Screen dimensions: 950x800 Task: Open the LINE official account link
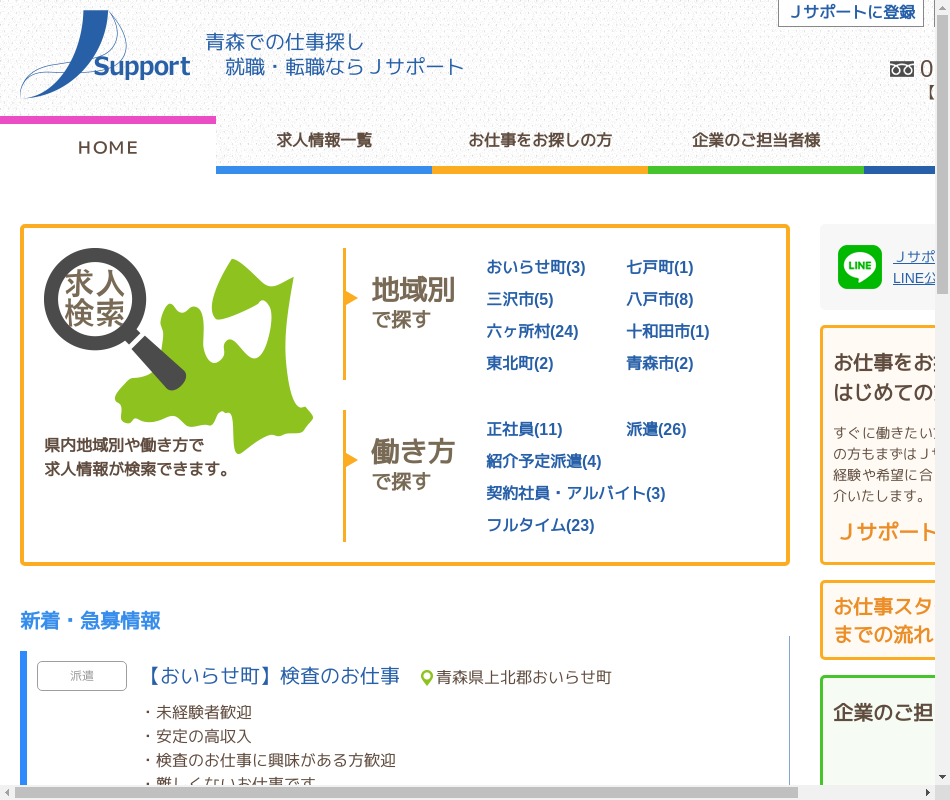[x=914, y=267]
